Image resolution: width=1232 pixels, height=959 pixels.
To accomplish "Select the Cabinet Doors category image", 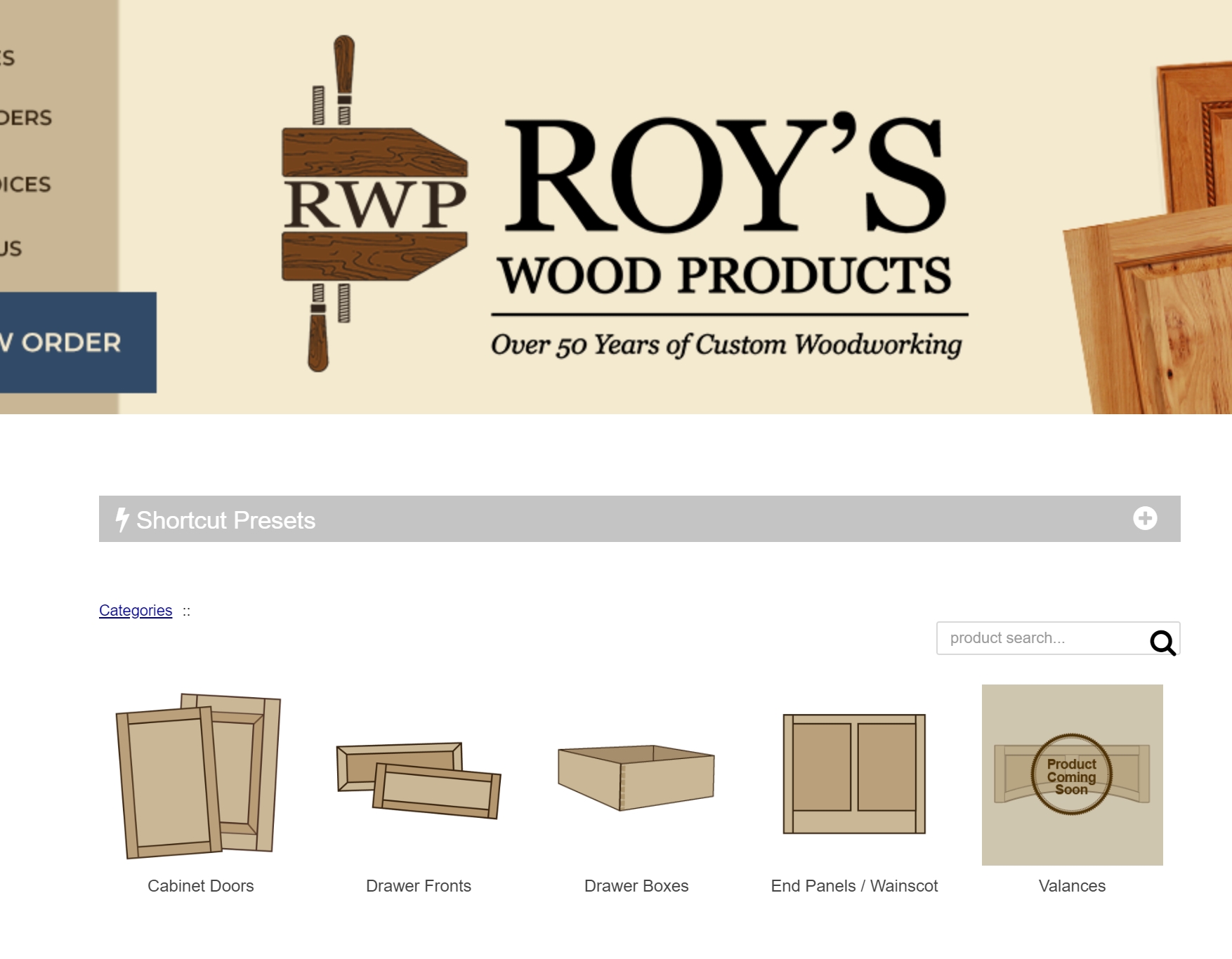I will tap(200, 775).
